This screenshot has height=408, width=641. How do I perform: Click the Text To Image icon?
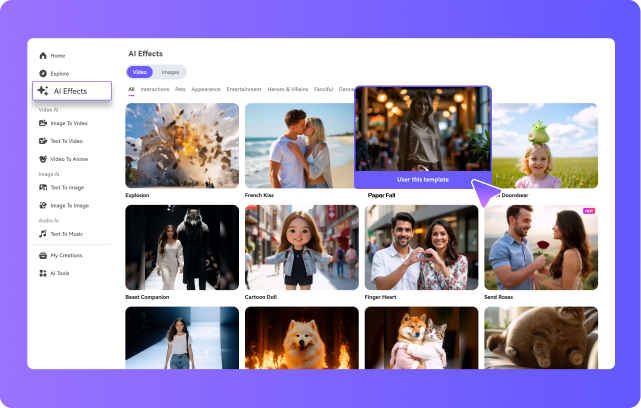tap(43, 188)
